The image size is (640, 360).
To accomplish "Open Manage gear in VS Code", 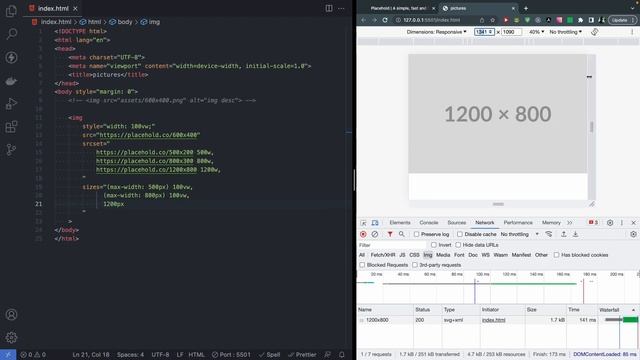I will [11, 338].
